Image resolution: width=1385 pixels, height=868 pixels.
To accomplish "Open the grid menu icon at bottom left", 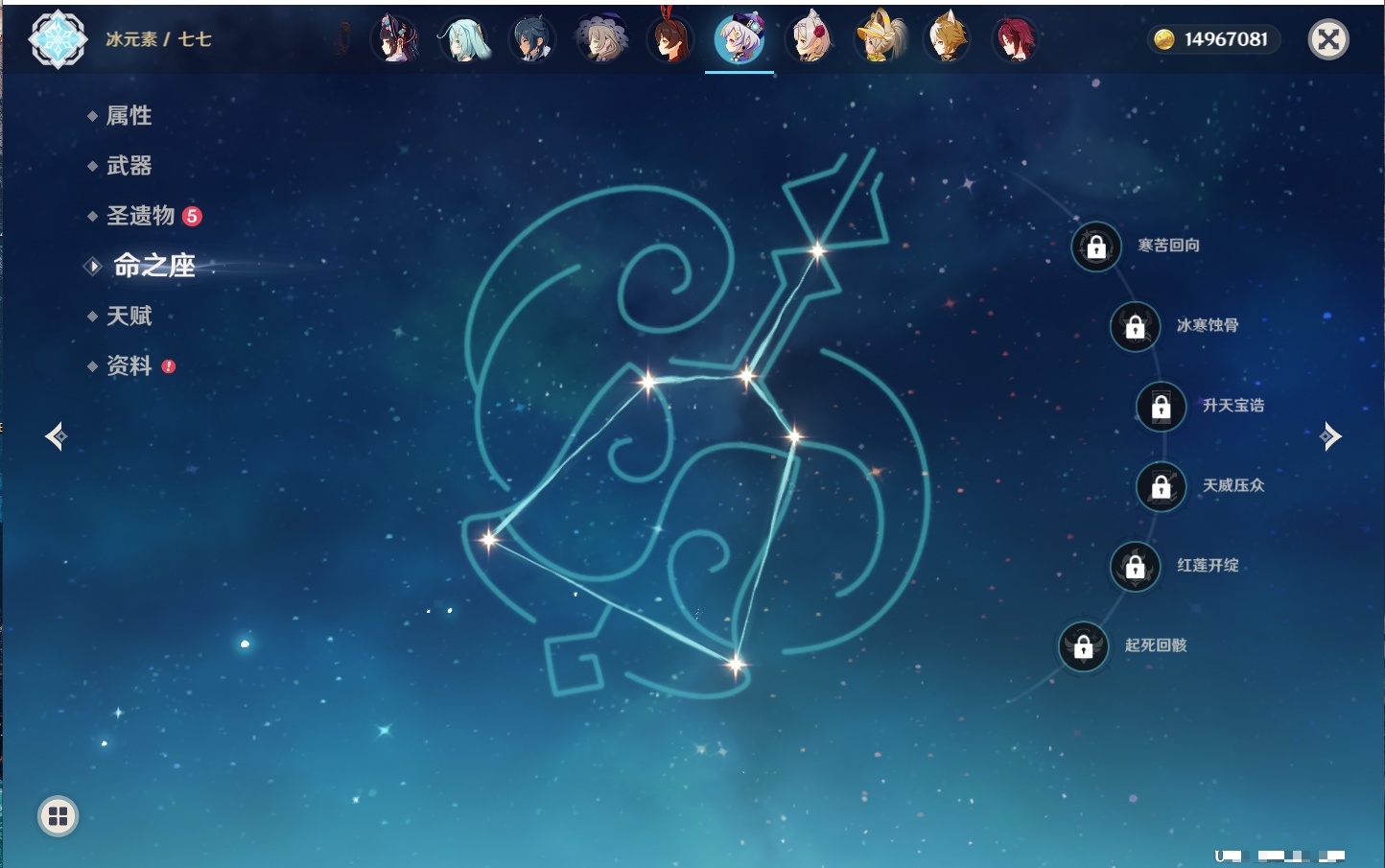I will (x=58, y=816).
